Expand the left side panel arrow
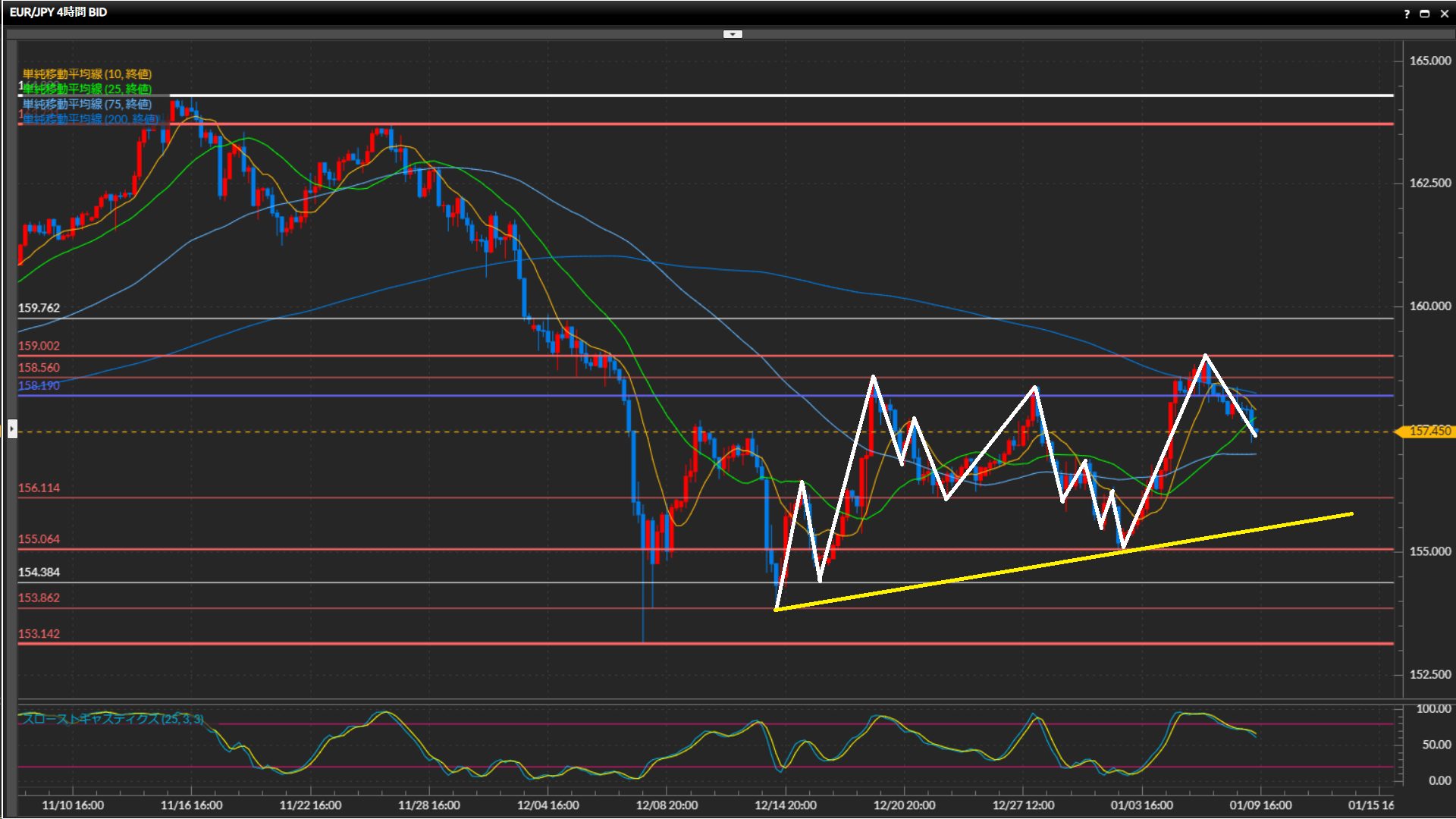This screenshot has height=819, width=1456. (12, 429)
